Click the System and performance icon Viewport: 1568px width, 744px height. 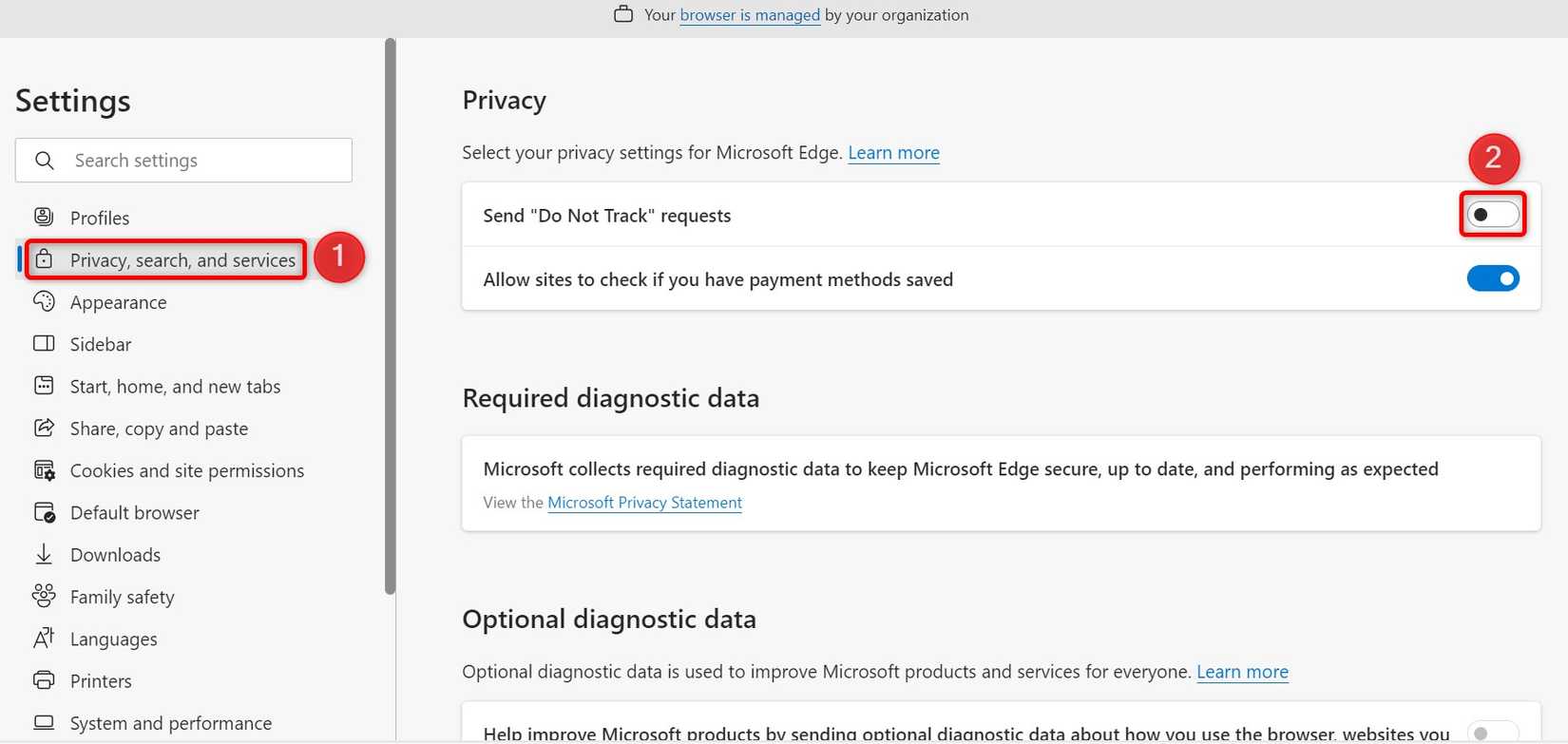coord(44,722)
